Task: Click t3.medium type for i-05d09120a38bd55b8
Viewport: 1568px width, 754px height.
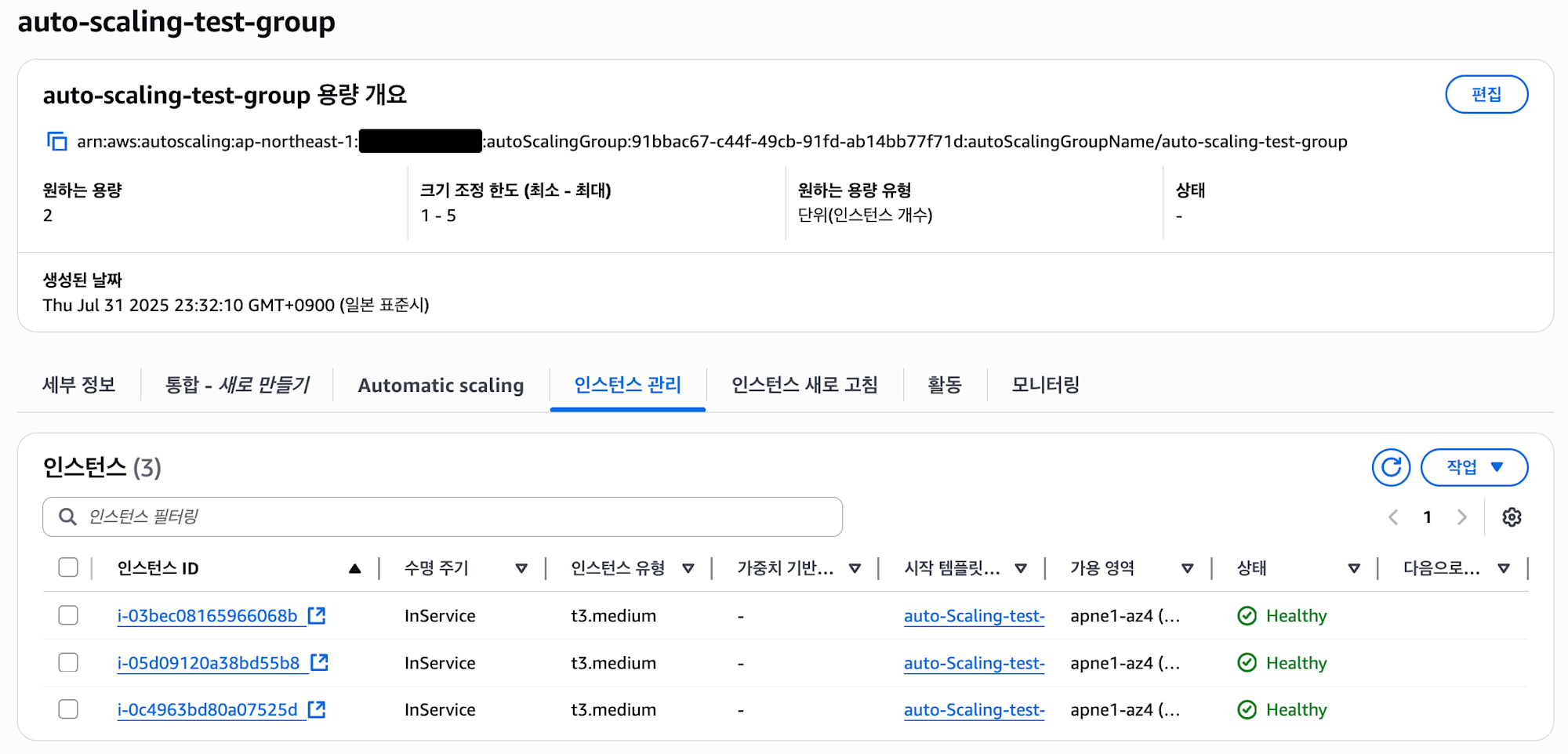Action: click(x=613, y=663)
